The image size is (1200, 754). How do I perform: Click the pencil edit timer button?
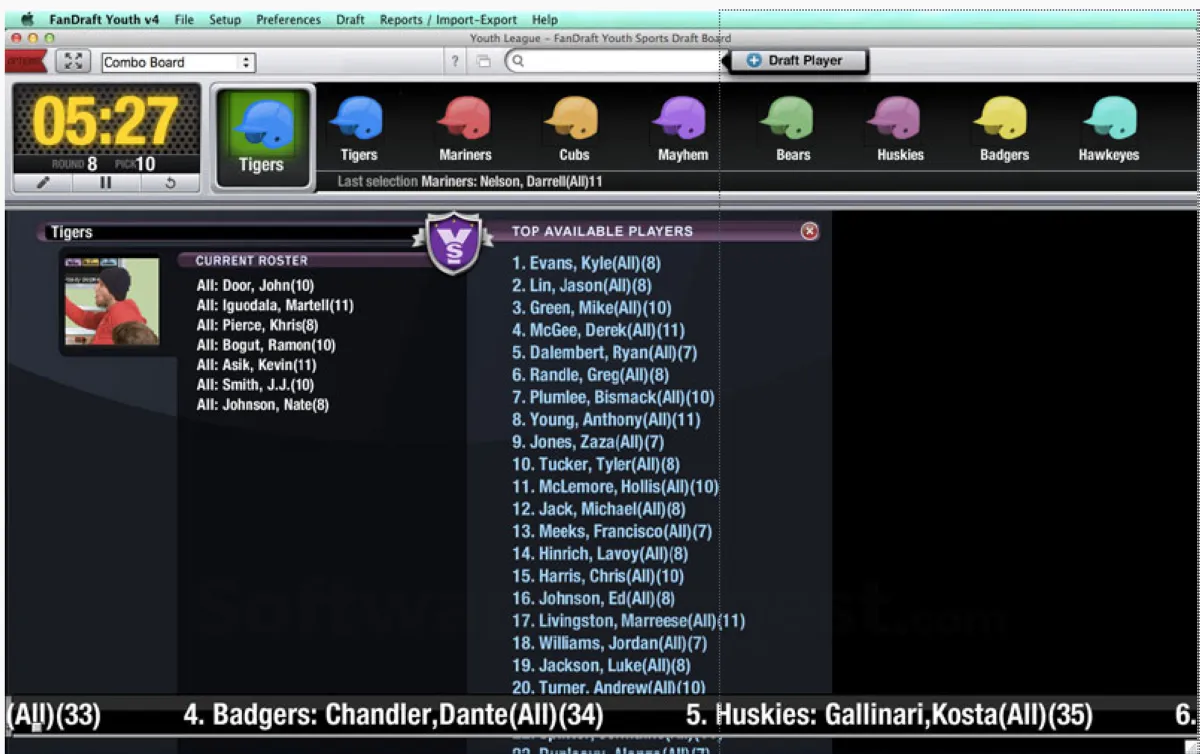click(x=43, y=183)
